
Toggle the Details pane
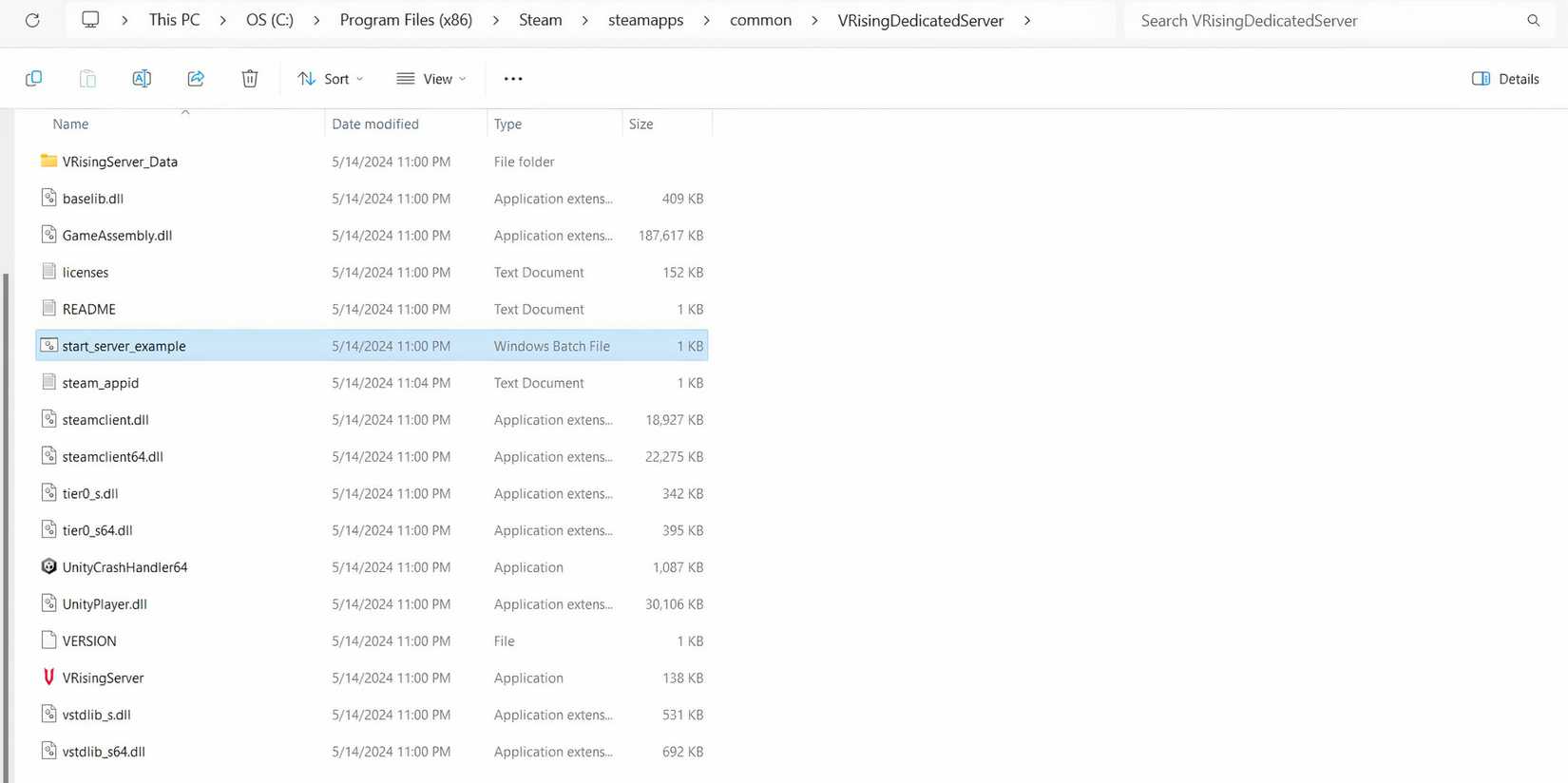pyautogui.click(x=1505, y=79)
